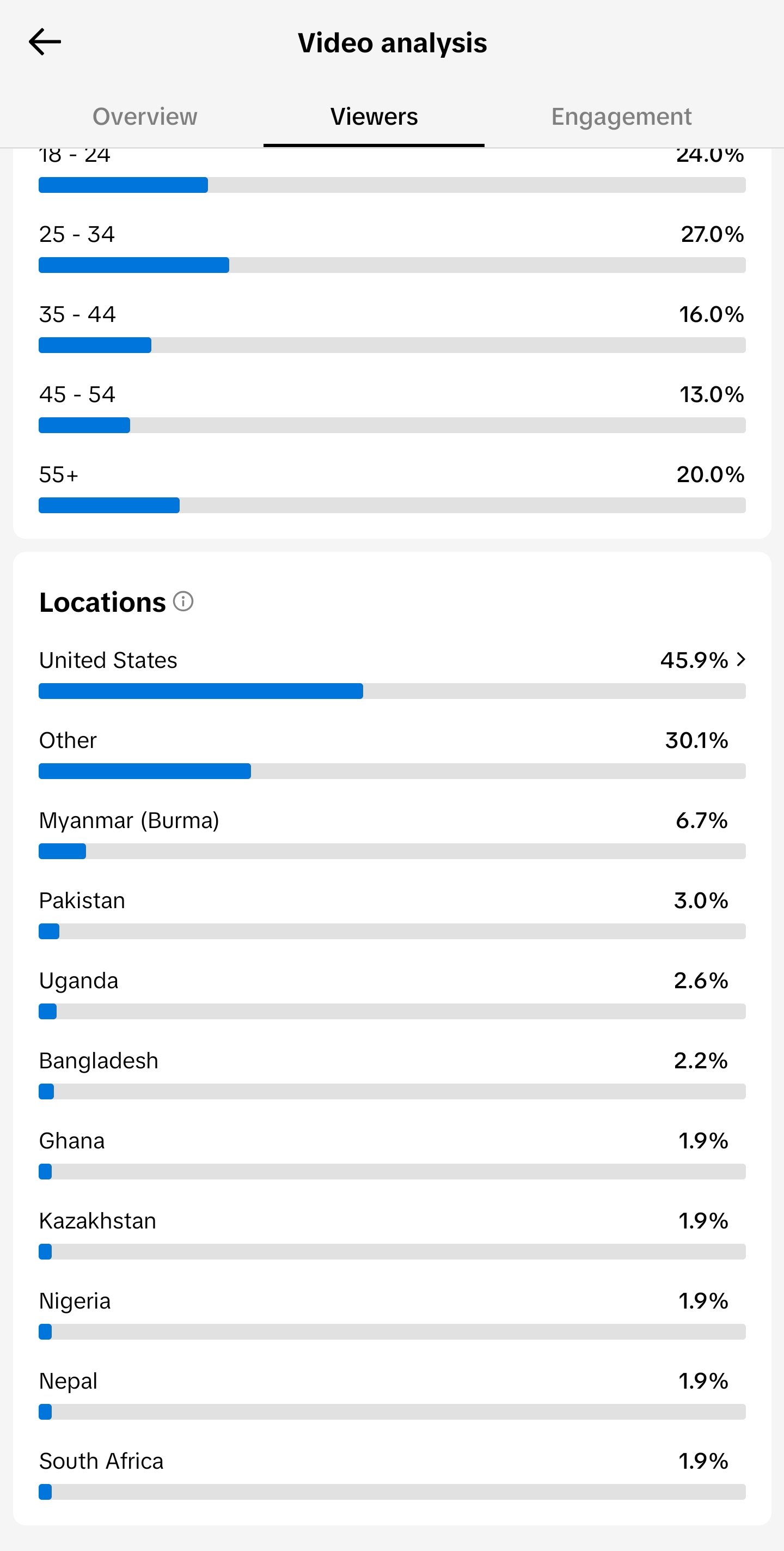The height and width of the screenshot is (1551, 784).
Task: Click the Bangladesh percentage 2.2%
Action: [700, 1060]
